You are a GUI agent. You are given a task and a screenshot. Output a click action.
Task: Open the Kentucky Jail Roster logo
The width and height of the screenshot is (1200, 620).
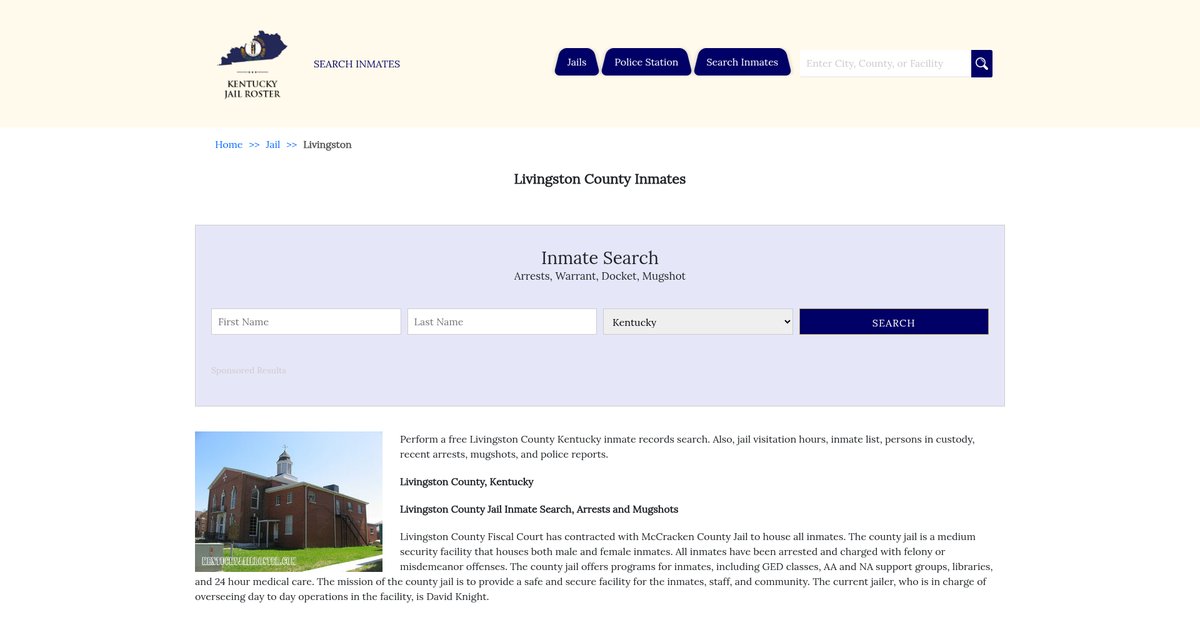pos(253,64)
